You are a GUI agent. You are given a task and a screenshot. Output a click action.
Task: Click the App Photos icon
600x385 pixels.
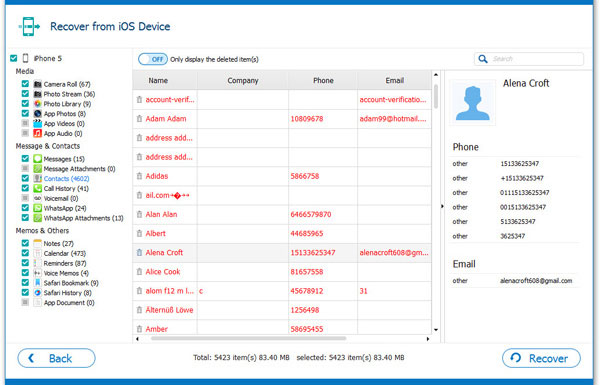pyautogui.click(x=38, y=114)
